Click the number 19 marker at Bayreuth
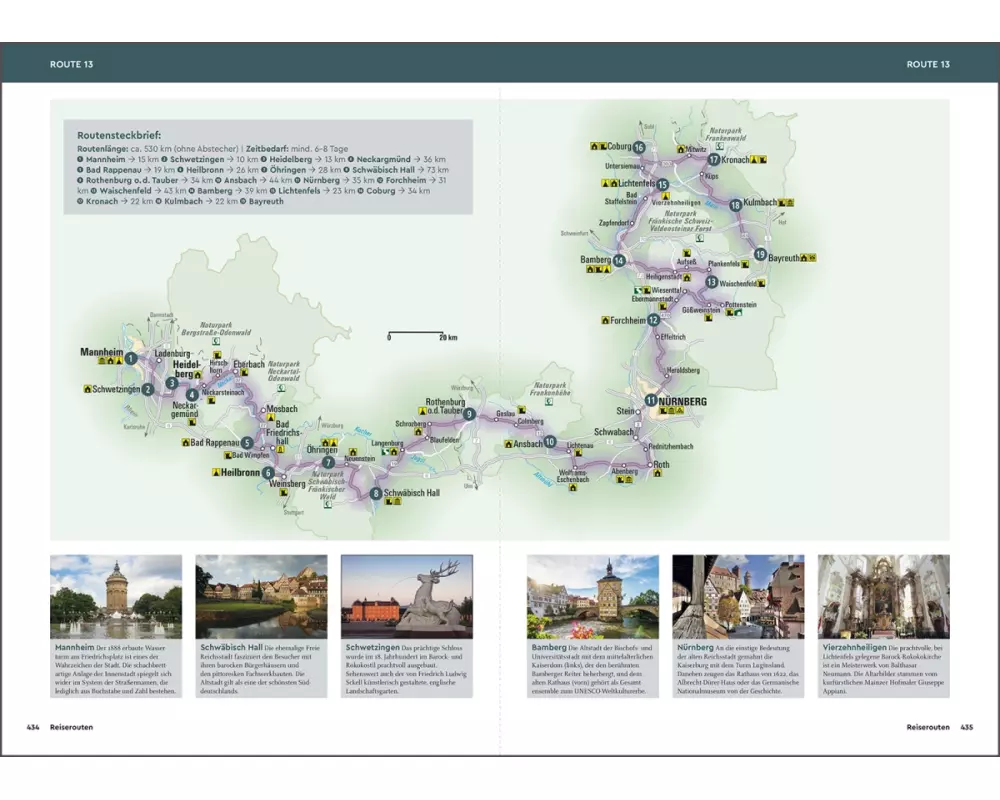The width and height of the screenshot is (1000, 800). pyautogui.click(x=760, y=255)
